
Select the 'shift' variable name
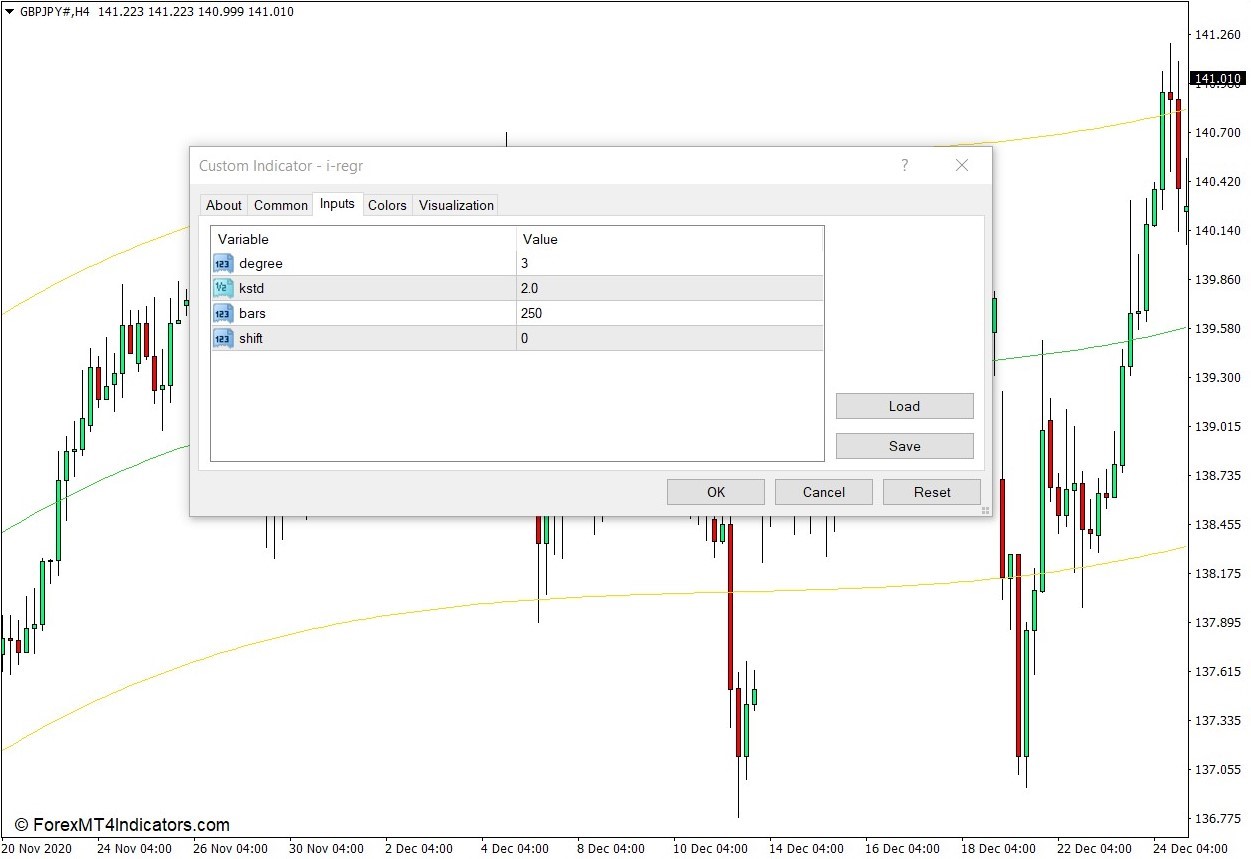[251, 339]
